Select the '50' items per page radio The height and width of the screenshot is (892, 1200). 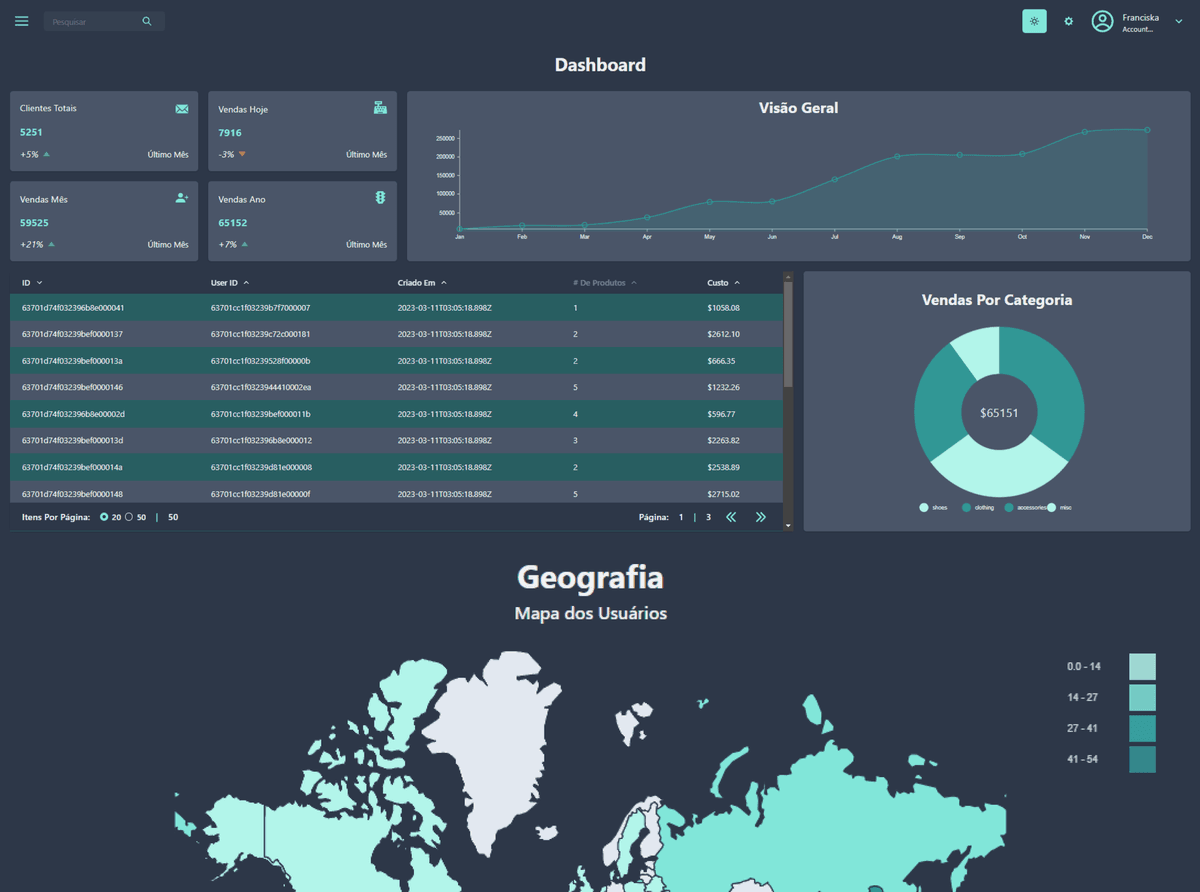tap(130, 517)
